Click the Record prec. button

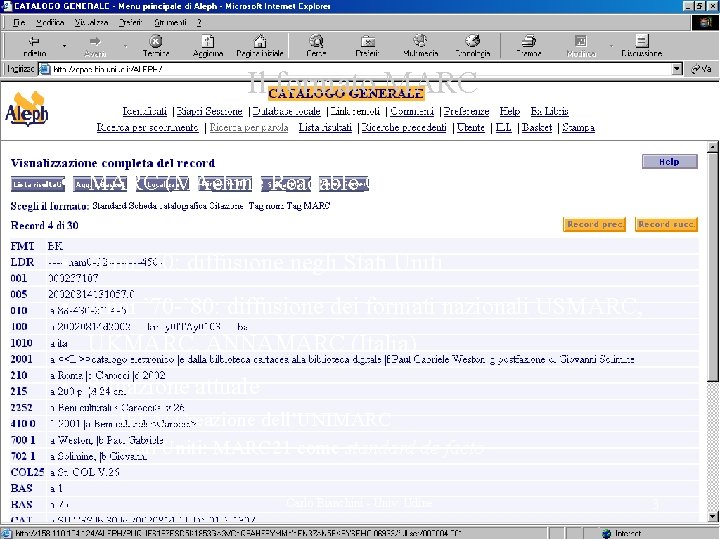[594, 225]
